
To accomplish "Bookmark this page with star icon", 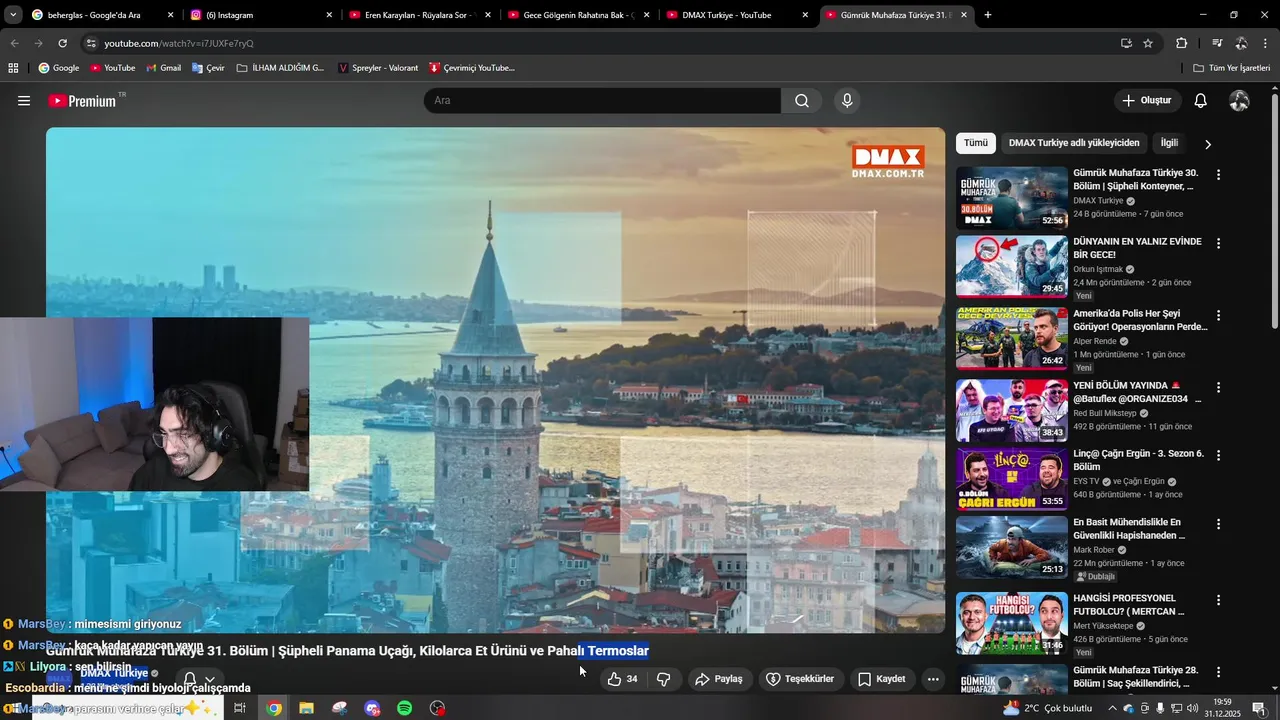I will pyautogui.click(x=1148, y=43).
